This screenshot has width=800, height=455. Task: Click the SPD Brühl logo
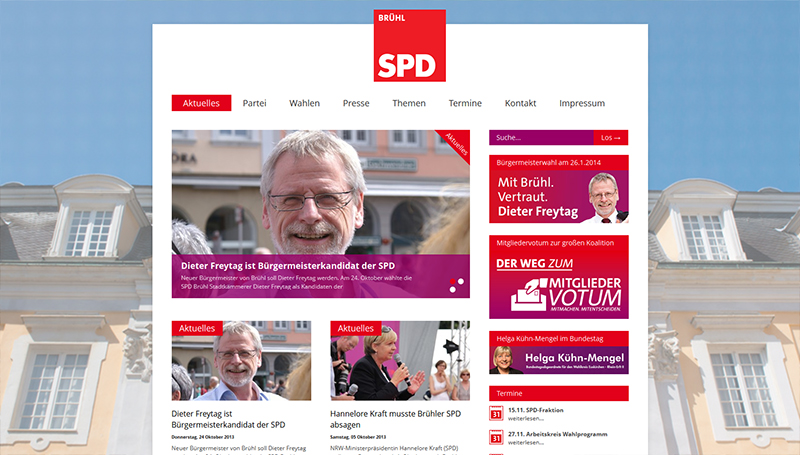(x=409, y=45)
